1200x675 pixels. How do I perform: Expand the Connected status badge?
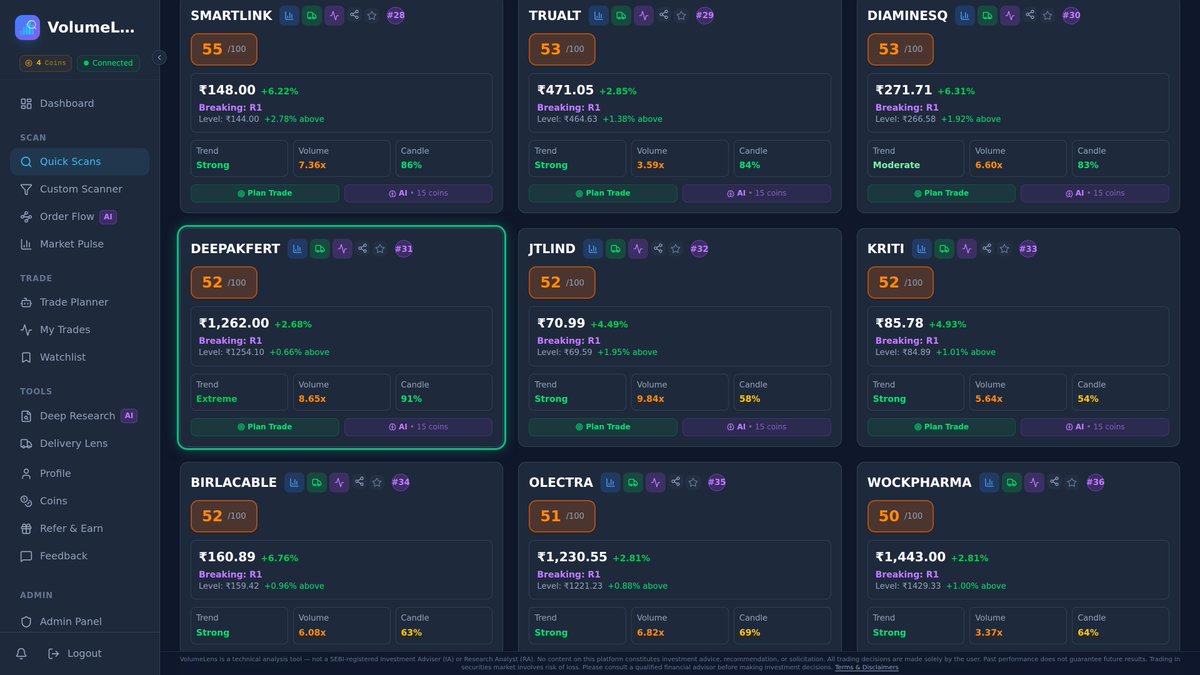pos(107,62)
